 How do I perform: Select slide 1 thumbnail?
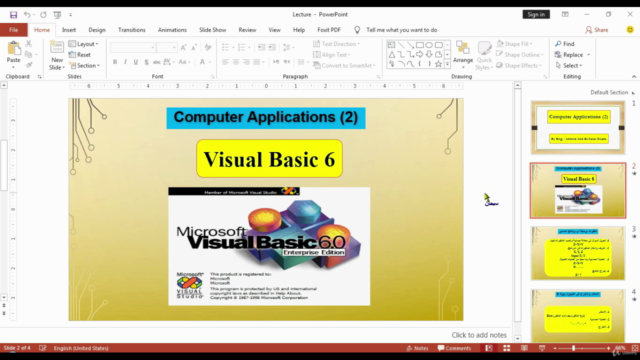tap(578, 127)
